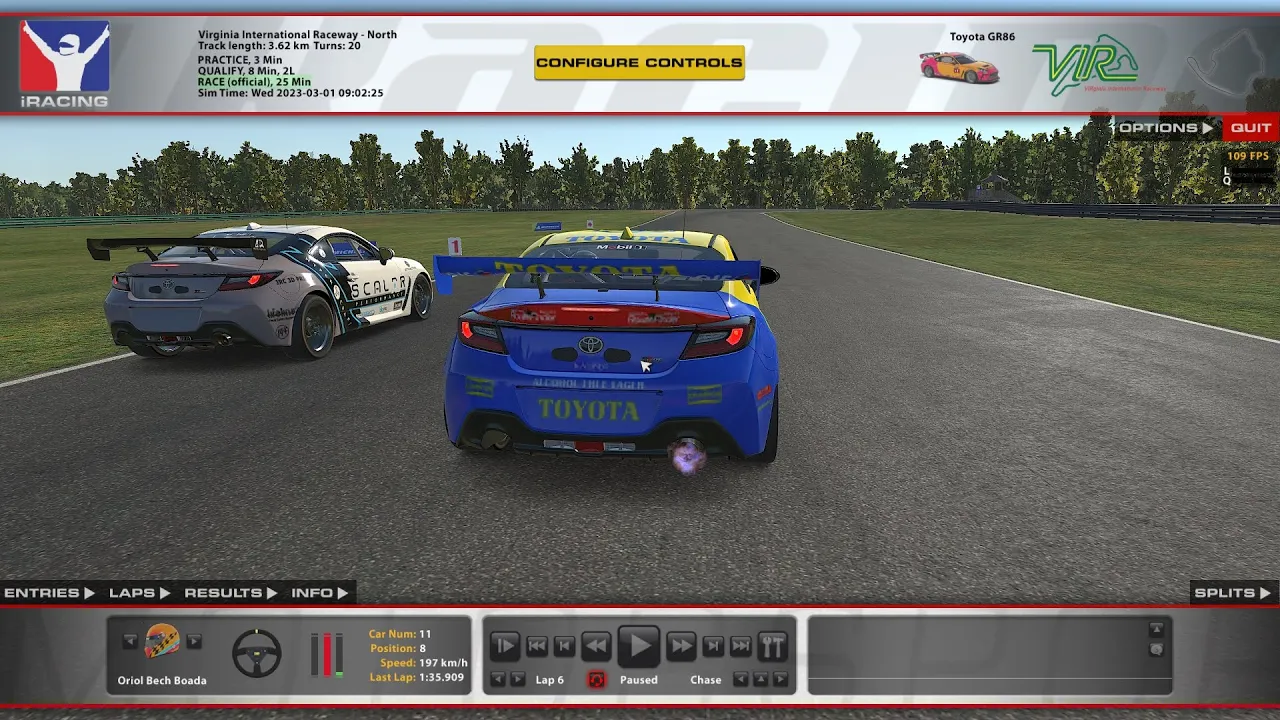This screenshot has height=720, width=1280.
Task: Fast forward the replay
Action: [681, 646]
